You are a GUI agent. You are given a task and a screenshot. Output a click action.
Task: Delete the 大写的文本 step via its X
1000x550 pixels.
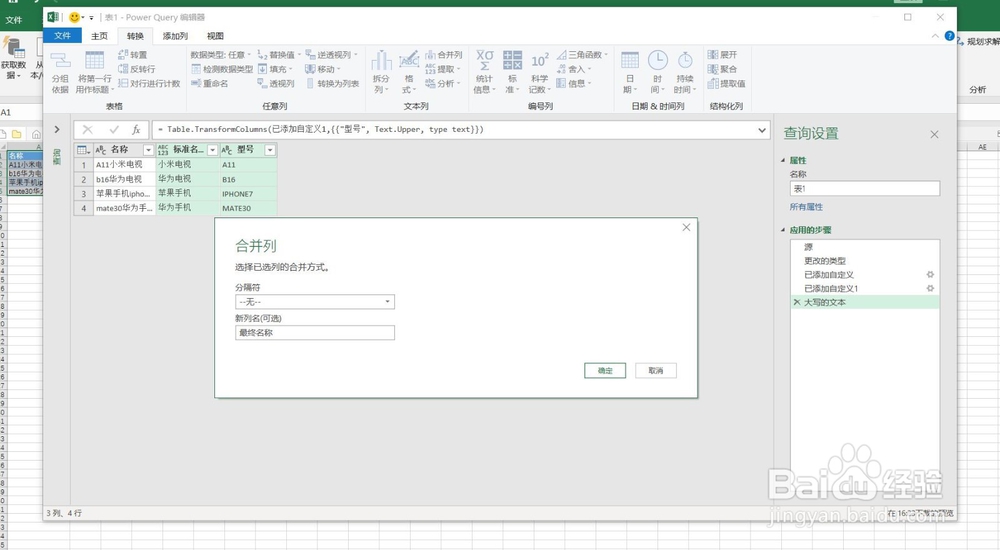(x=797, y=302)
